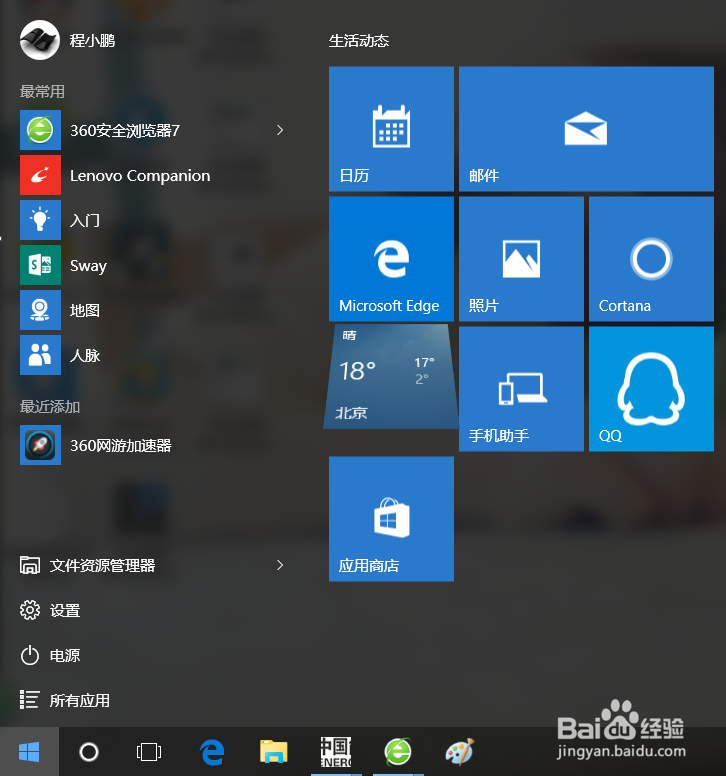Launch the Microsoft Edge tile
This screenshot has width=726, height=776.
[x=391, y=259]
